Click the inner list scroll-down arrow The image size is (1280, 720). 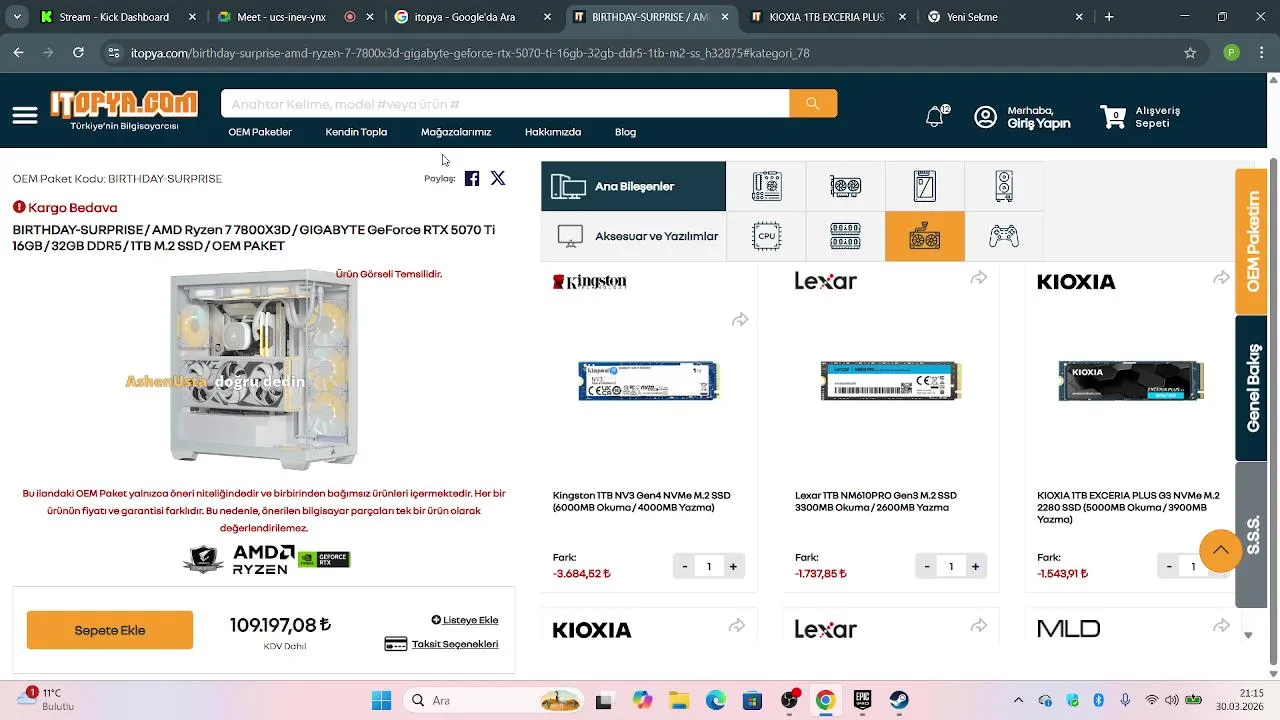1248,635
